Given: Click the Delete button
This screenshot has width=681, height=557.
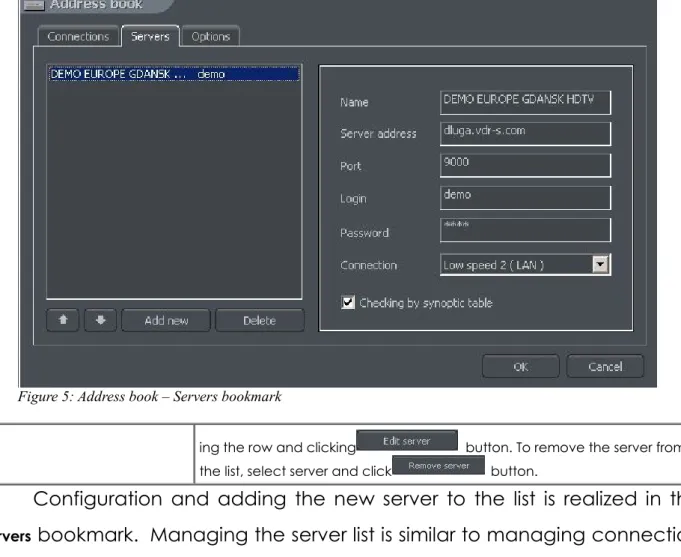Looking at the screenshot, I should [x=260, y=321].
